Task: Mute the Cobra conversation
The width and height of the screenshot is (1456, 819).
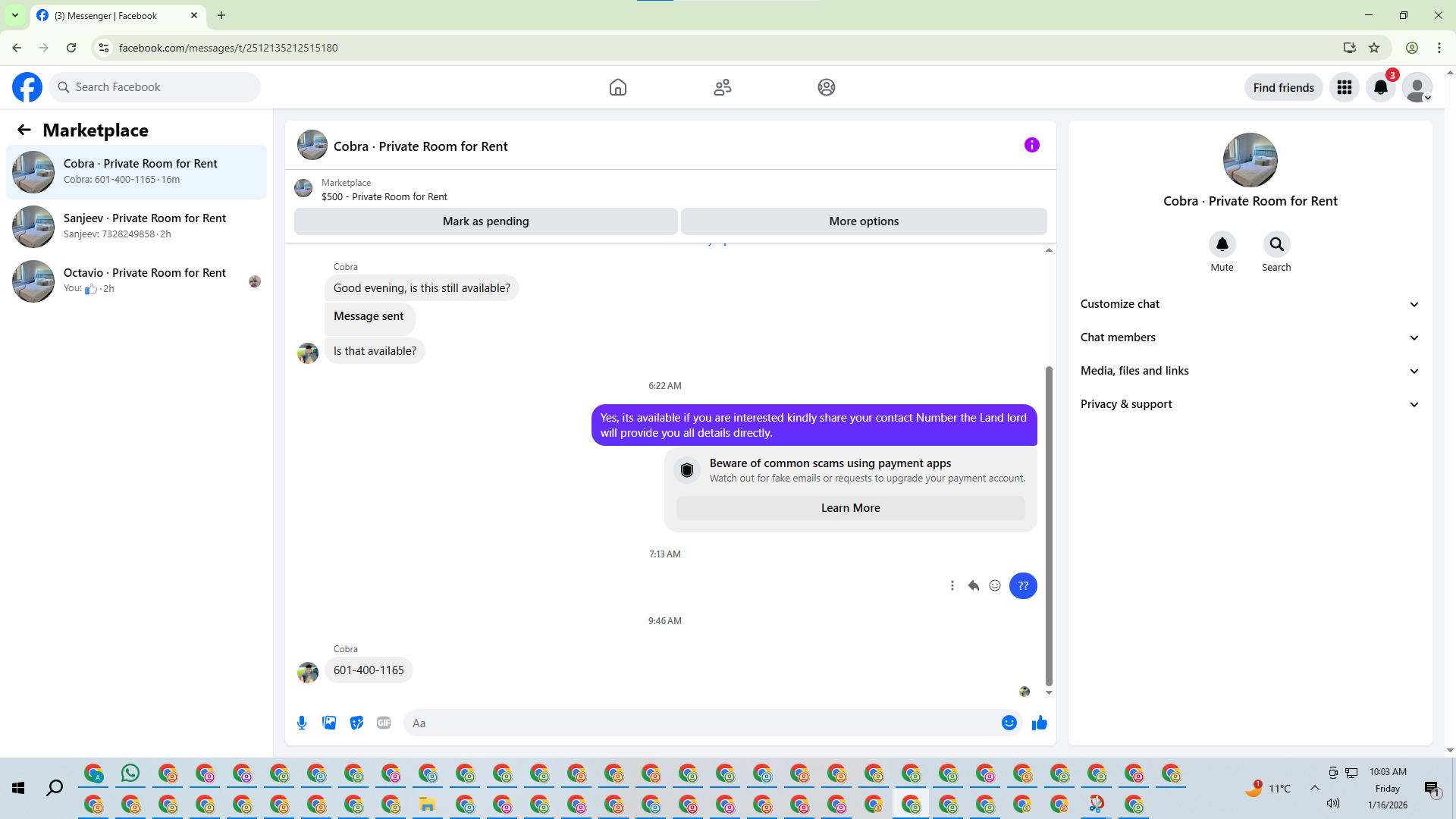Action: tap(1222, 244)
